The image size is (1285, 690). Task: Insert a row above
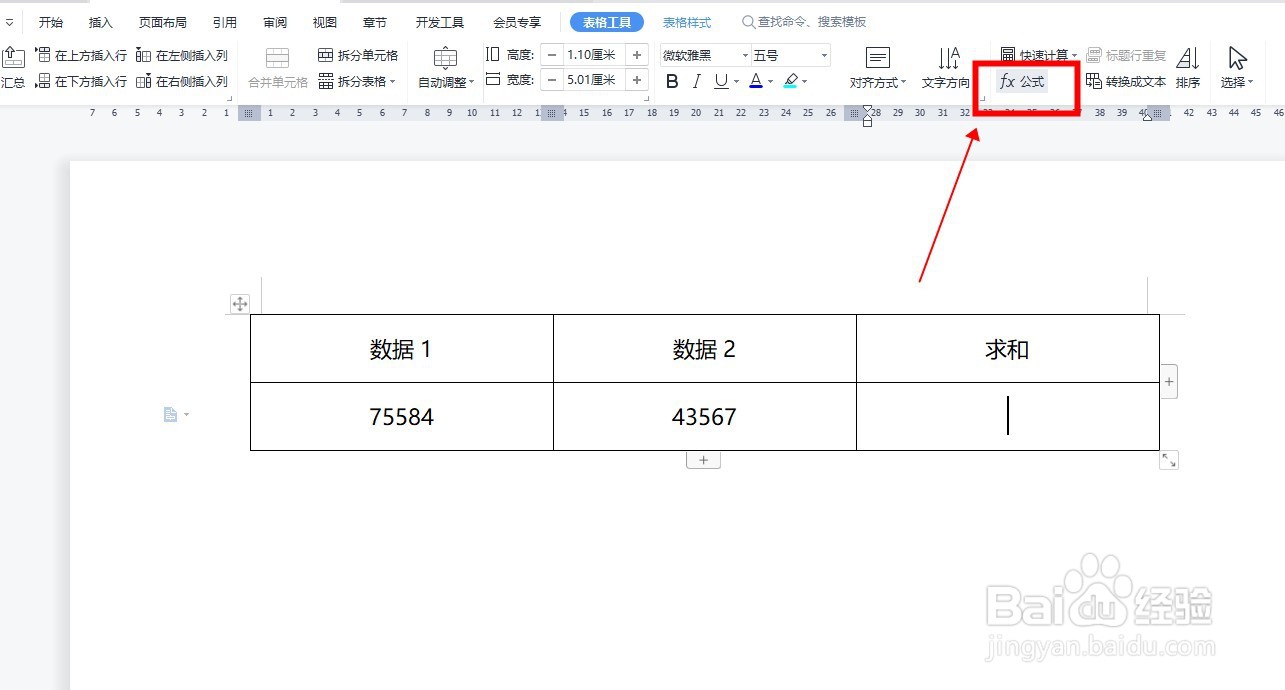click(x=81, y=55)
